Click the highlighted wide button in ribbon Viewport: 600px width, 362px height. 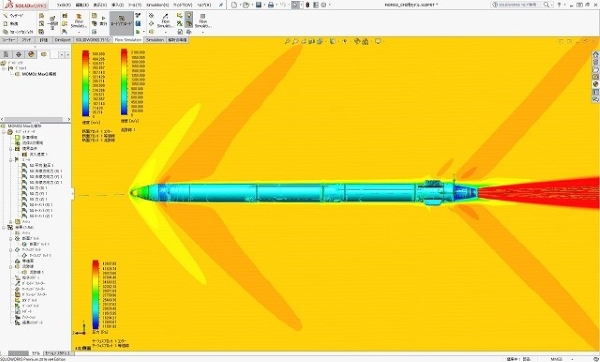(122, 23)
